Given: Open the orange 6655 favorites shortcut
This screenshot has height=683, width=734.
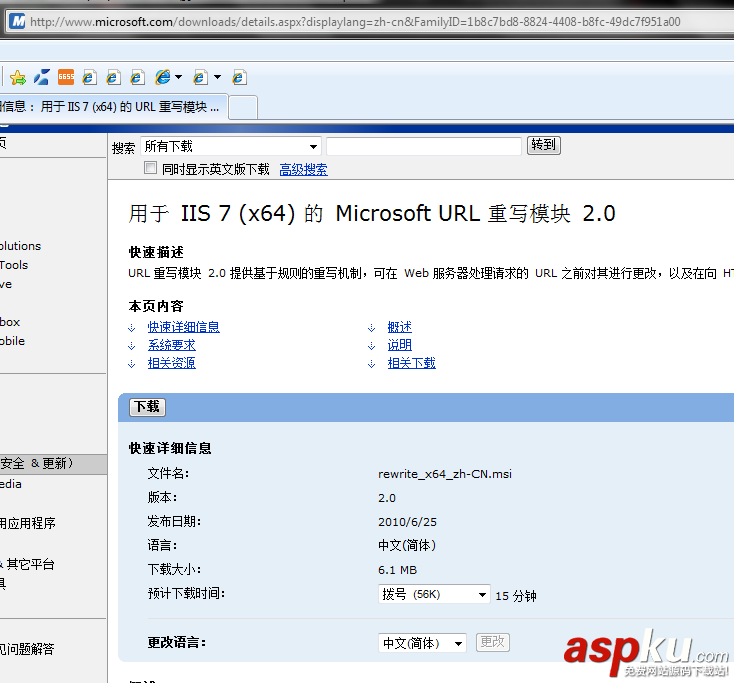Looking at the screenshot, I should 66,77.
